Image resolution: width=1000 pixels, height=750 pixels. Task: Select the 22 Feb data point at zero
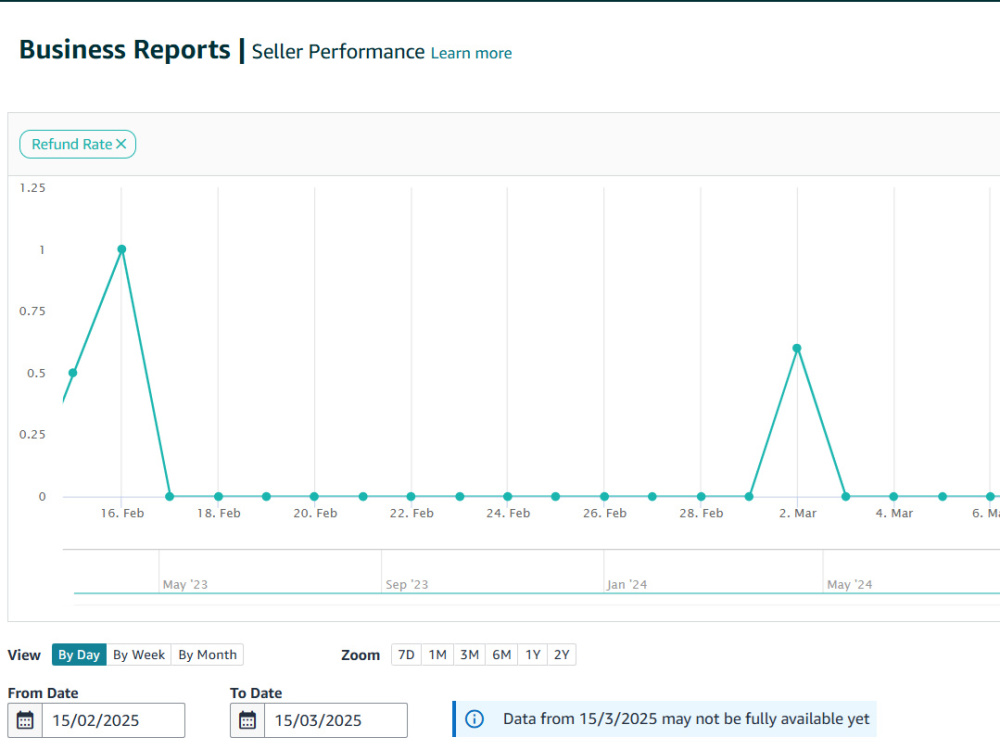[411, 496]
